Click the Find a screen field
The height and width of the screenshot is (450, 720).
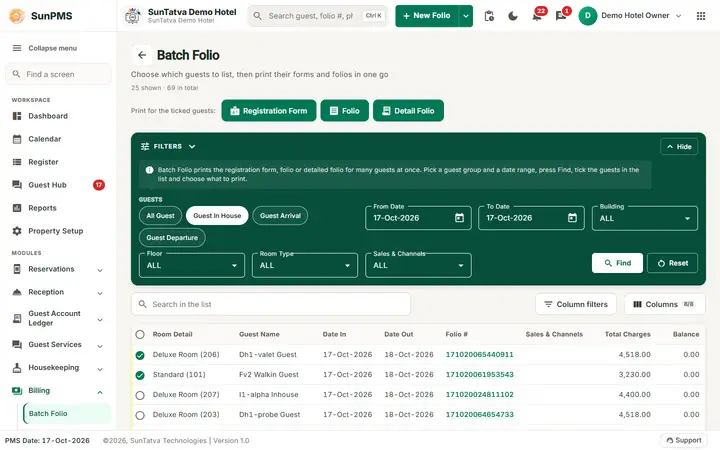58,74
